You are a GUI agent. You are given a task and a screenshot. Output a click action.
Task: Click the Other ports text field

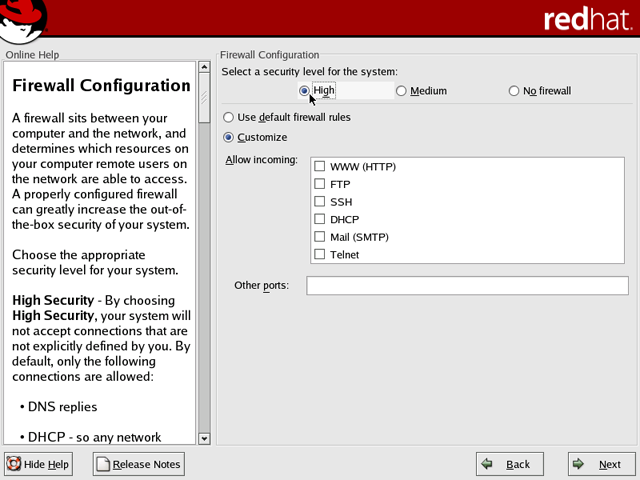[x=467, y=286]
